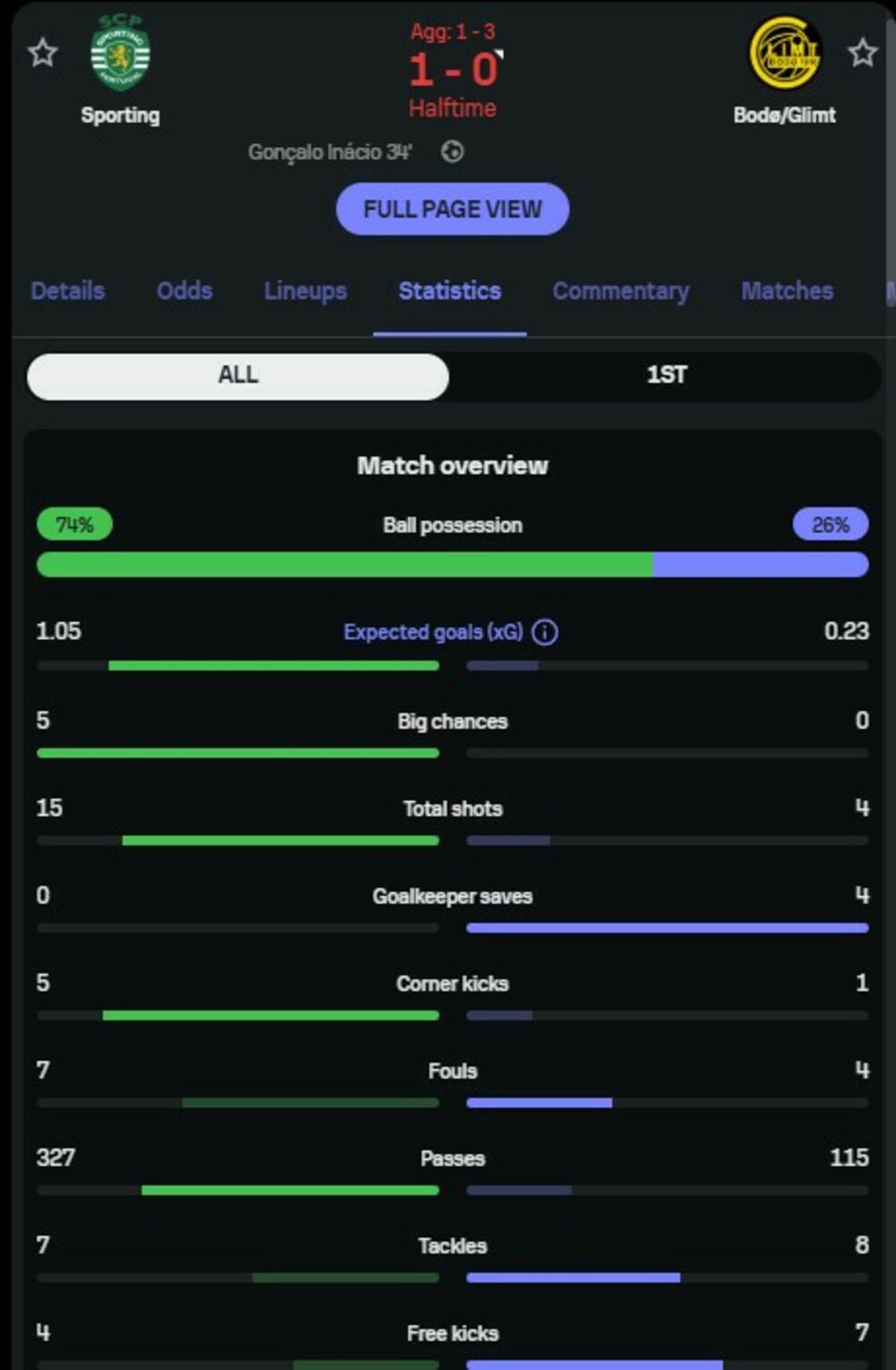Go to the Lineups tab
This screenshot has height=1370, width=896.
click(306, 291)
